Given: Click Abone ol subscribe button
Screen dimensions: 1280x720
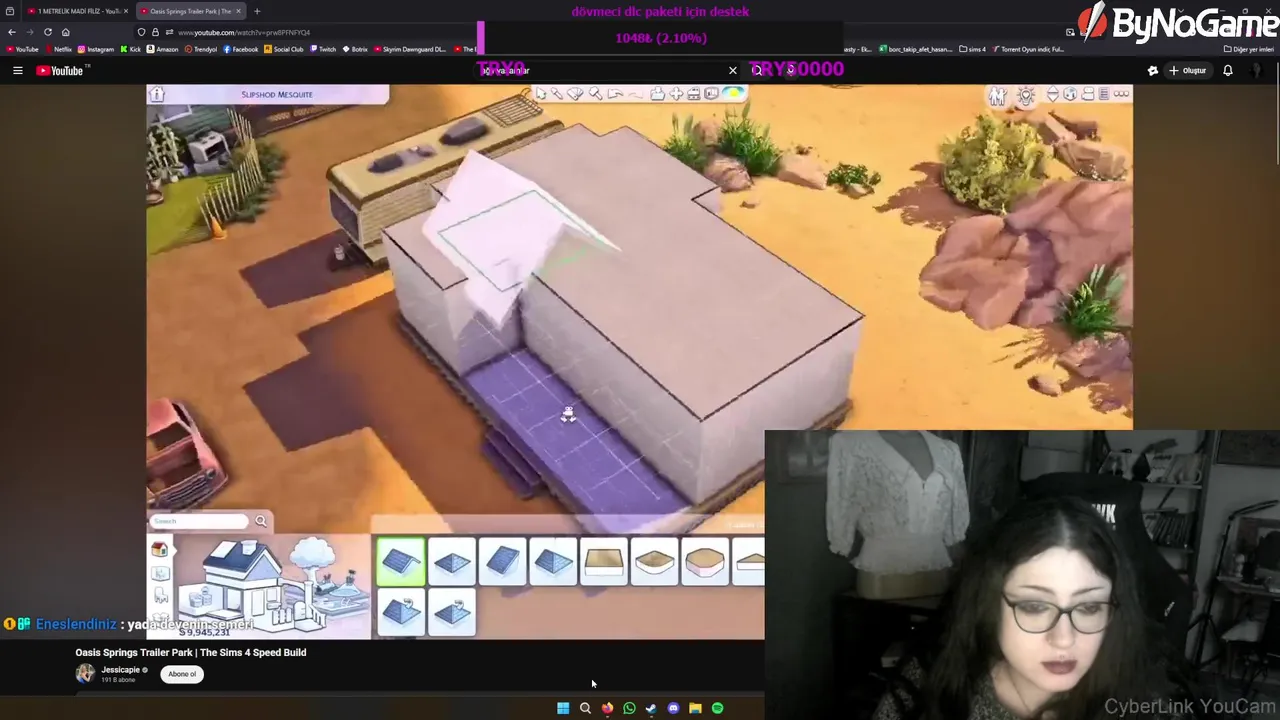Looking at the screenshot, I should click(x=182, y=674).
